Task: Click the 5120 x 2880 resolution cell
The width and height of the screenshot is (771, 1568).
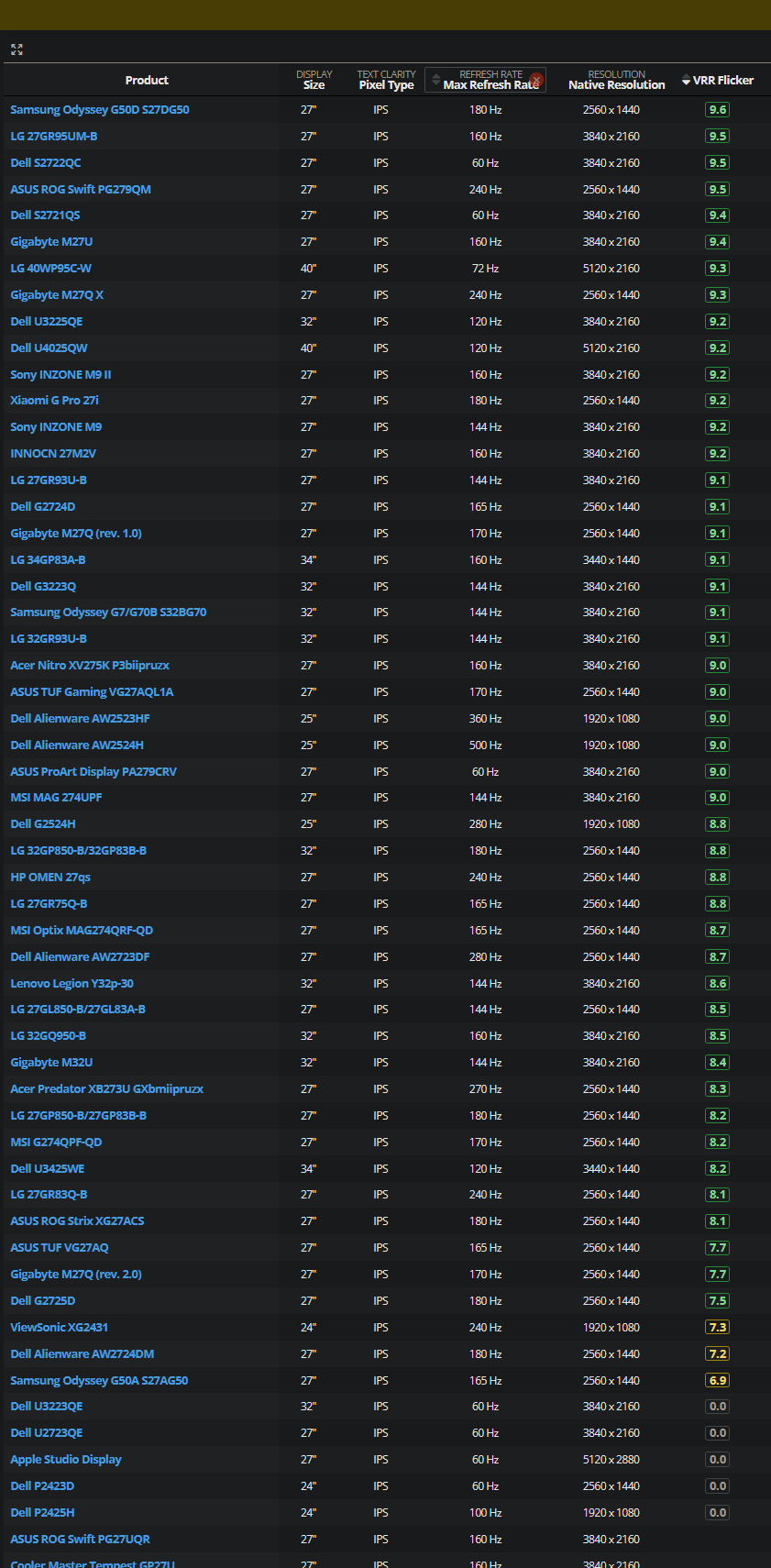Action: [611, 1459]
